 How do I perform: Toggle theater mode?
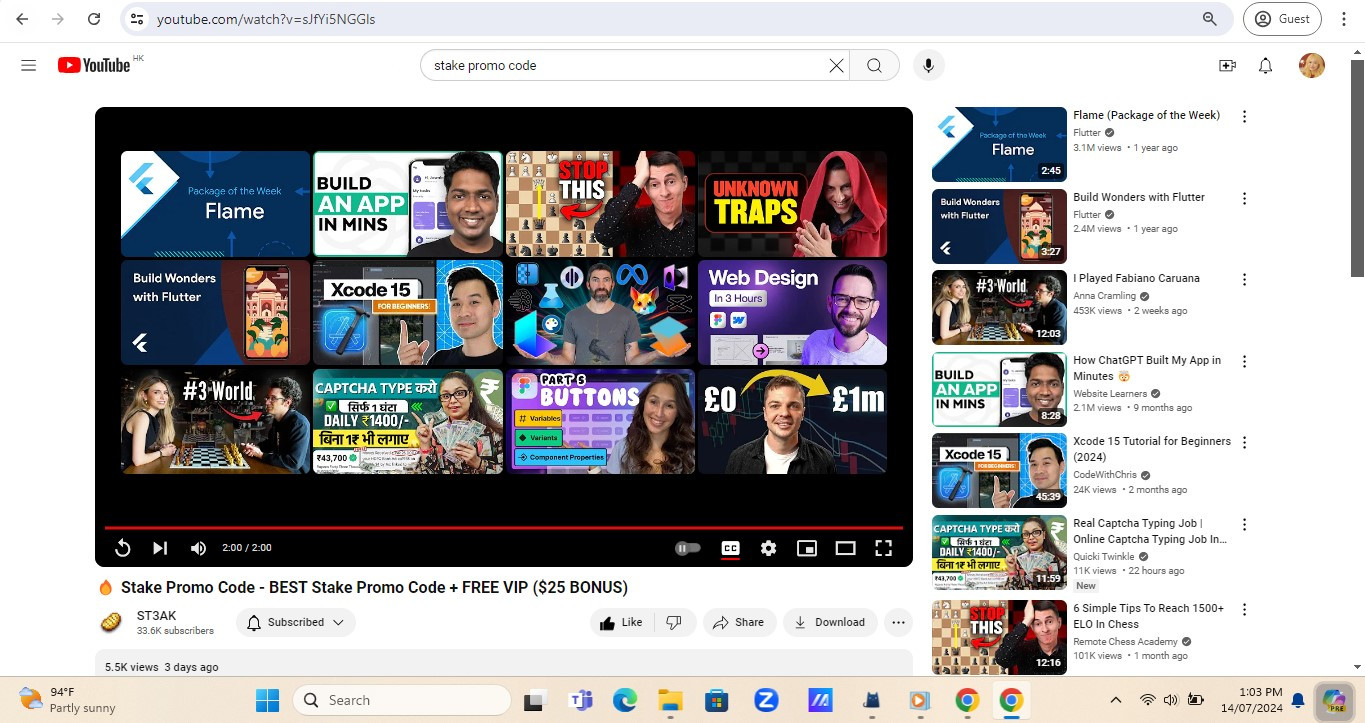coord(845,548)
